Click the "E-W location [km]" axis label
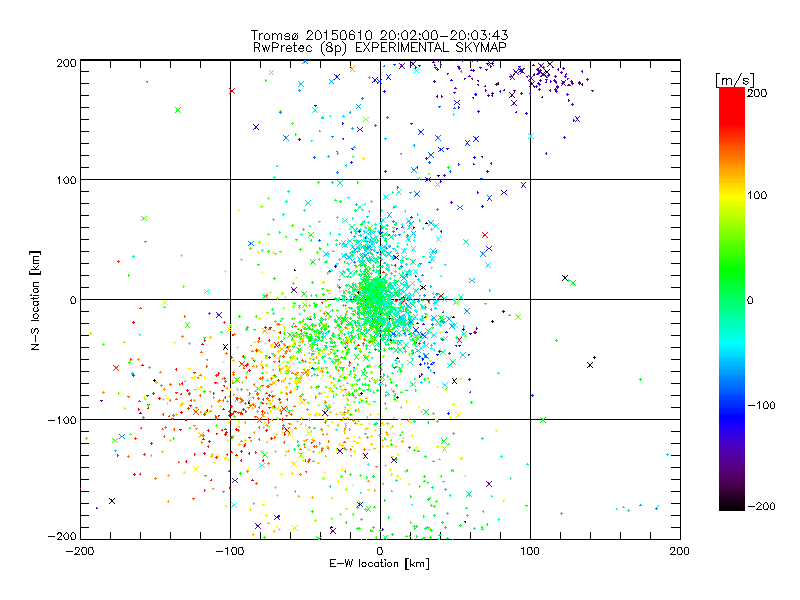Screen dimensions: 800x600 pyautogui.click(x=380, y=563)
